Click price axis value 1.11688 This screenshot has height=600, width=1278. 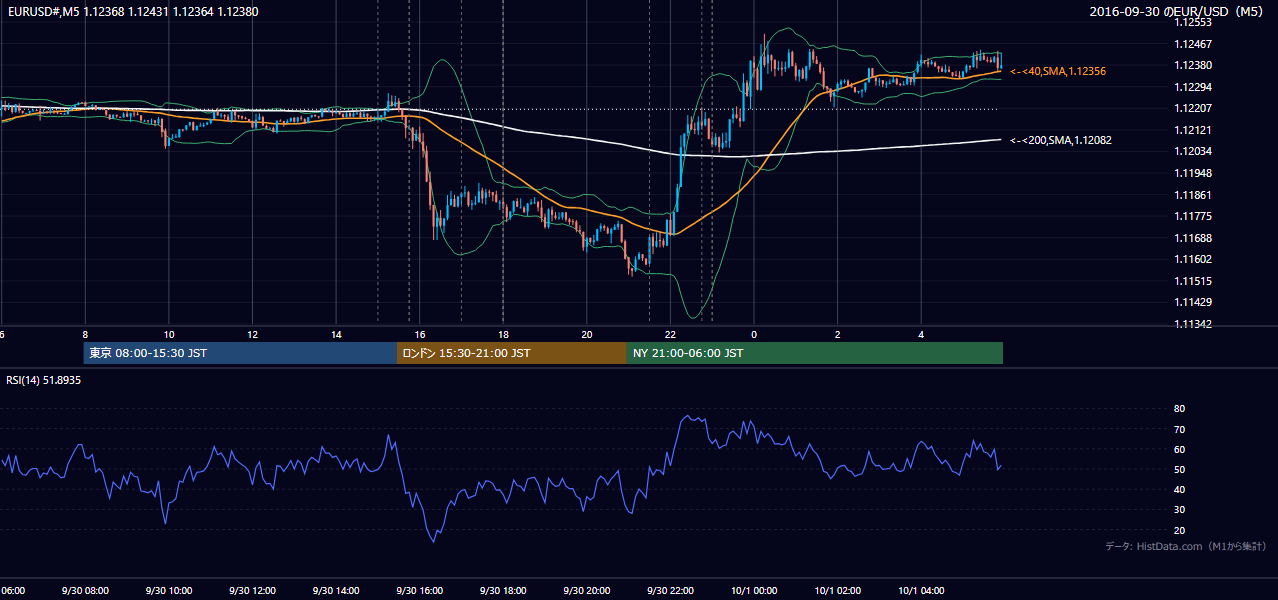click(1192, 238)
